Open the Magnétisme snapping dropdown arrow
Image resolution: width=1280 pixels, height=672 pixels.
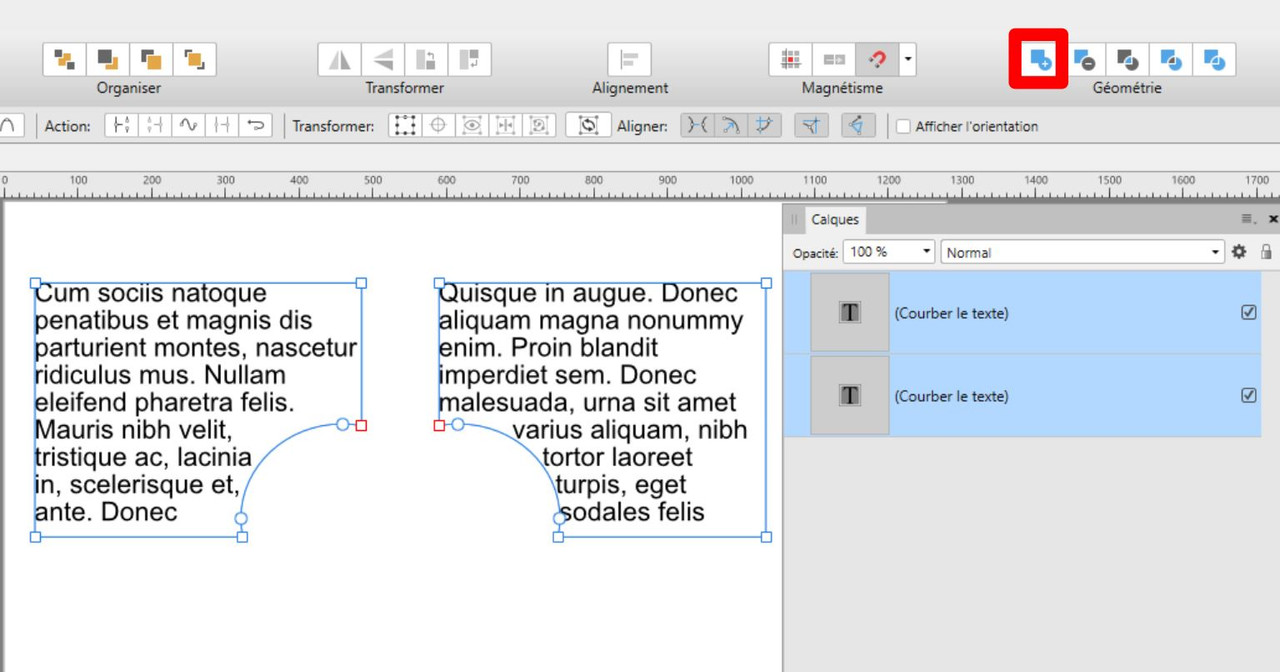click(x=908, y=60)
